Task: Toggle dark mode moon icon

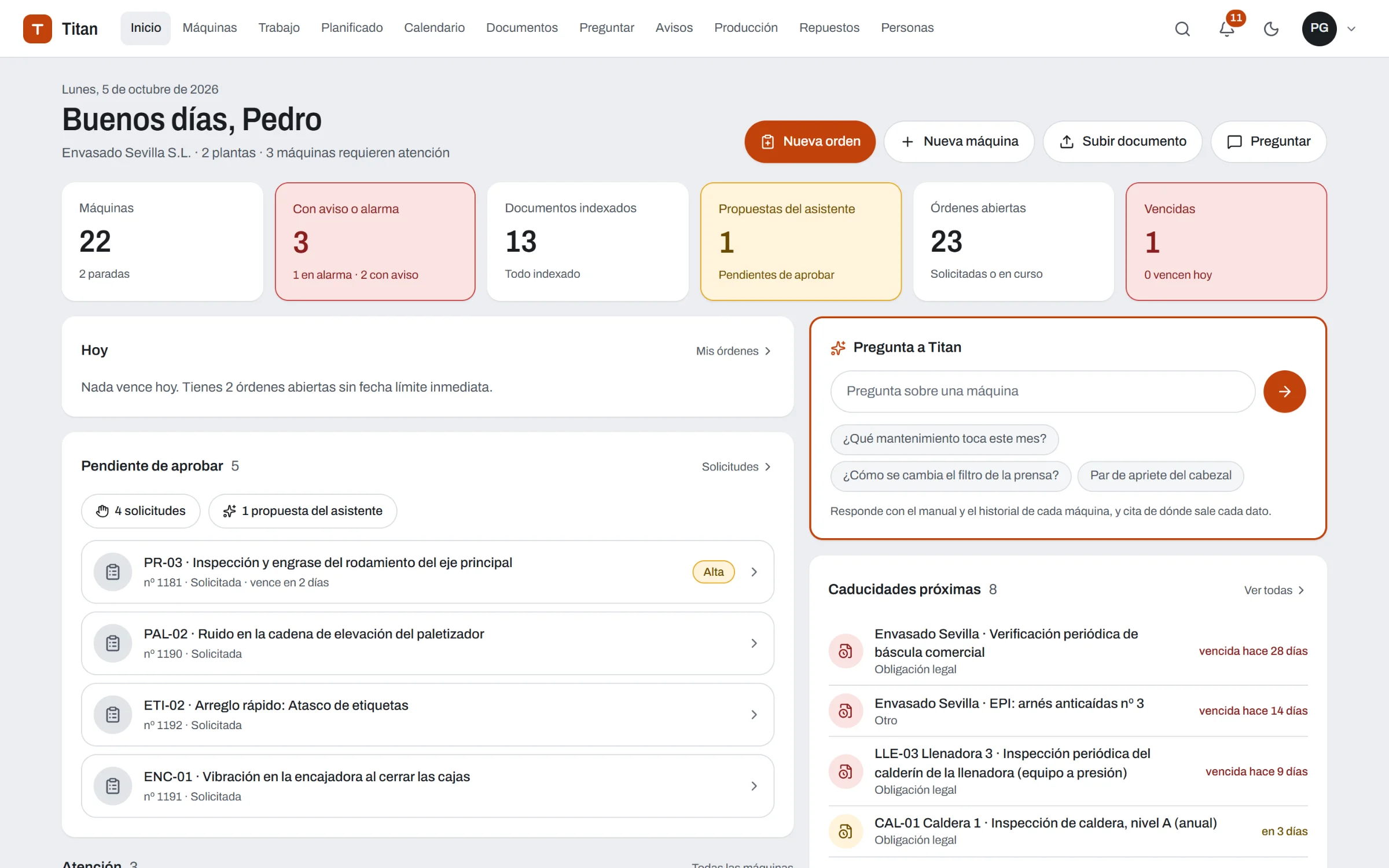Action: (x=1271, y=28)
